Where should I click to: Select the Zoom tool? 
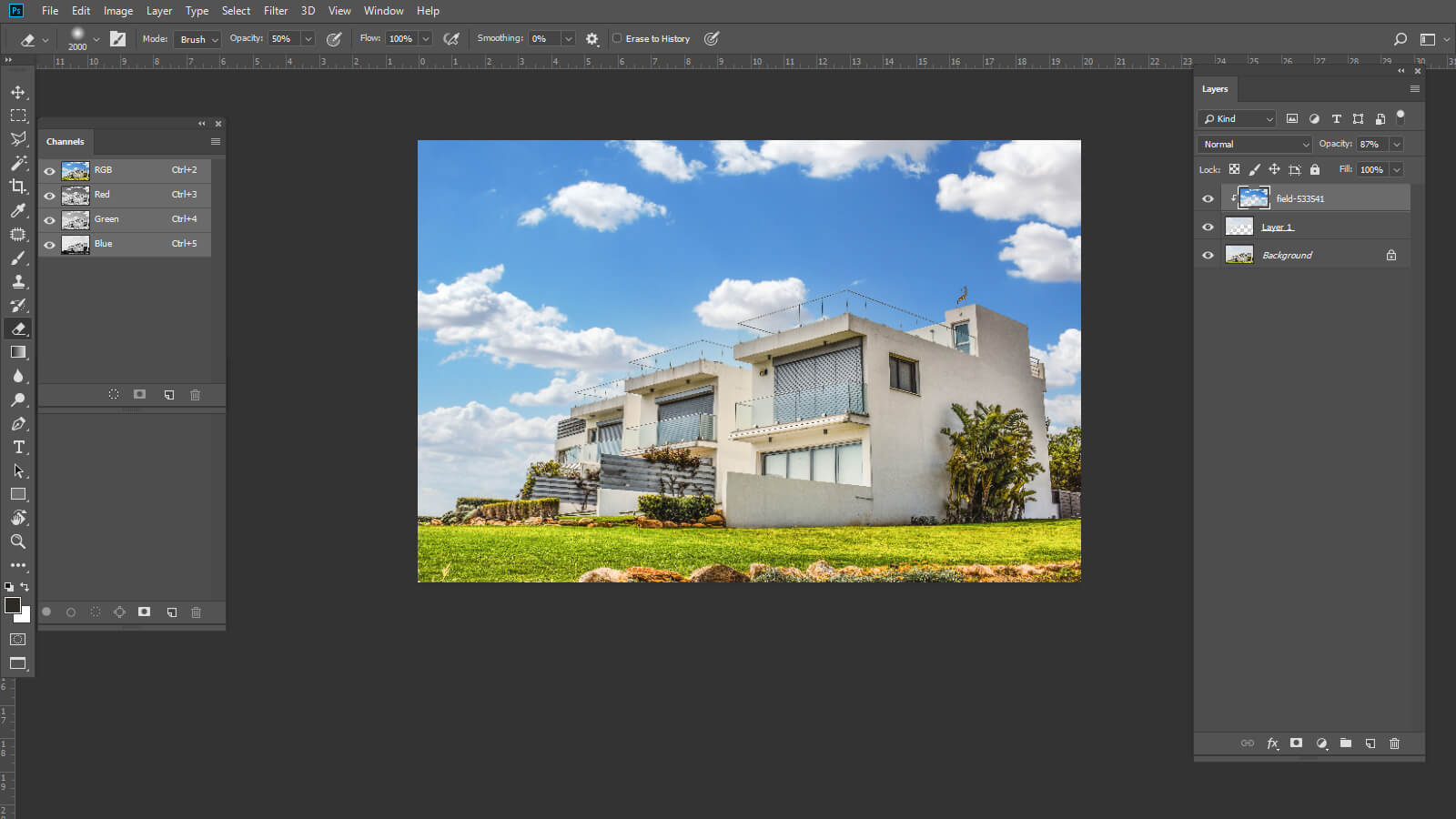[x=18, y=541]
